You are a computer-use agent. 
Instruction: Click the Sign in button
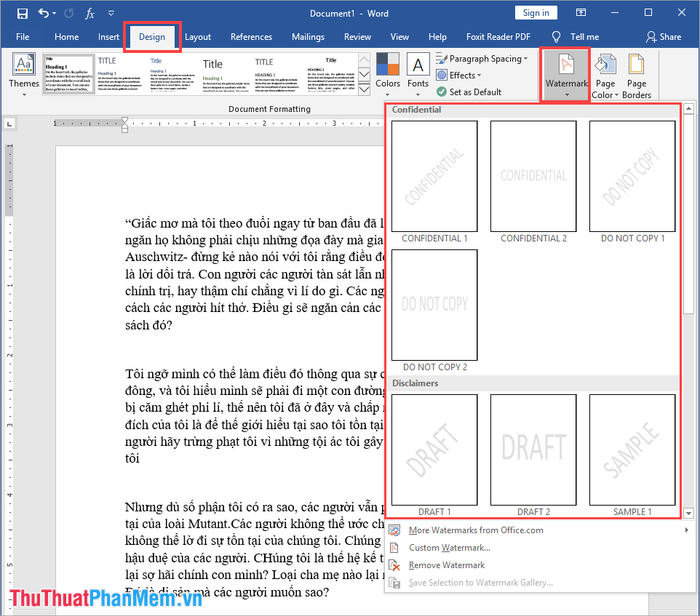click(x=535, y=13)
